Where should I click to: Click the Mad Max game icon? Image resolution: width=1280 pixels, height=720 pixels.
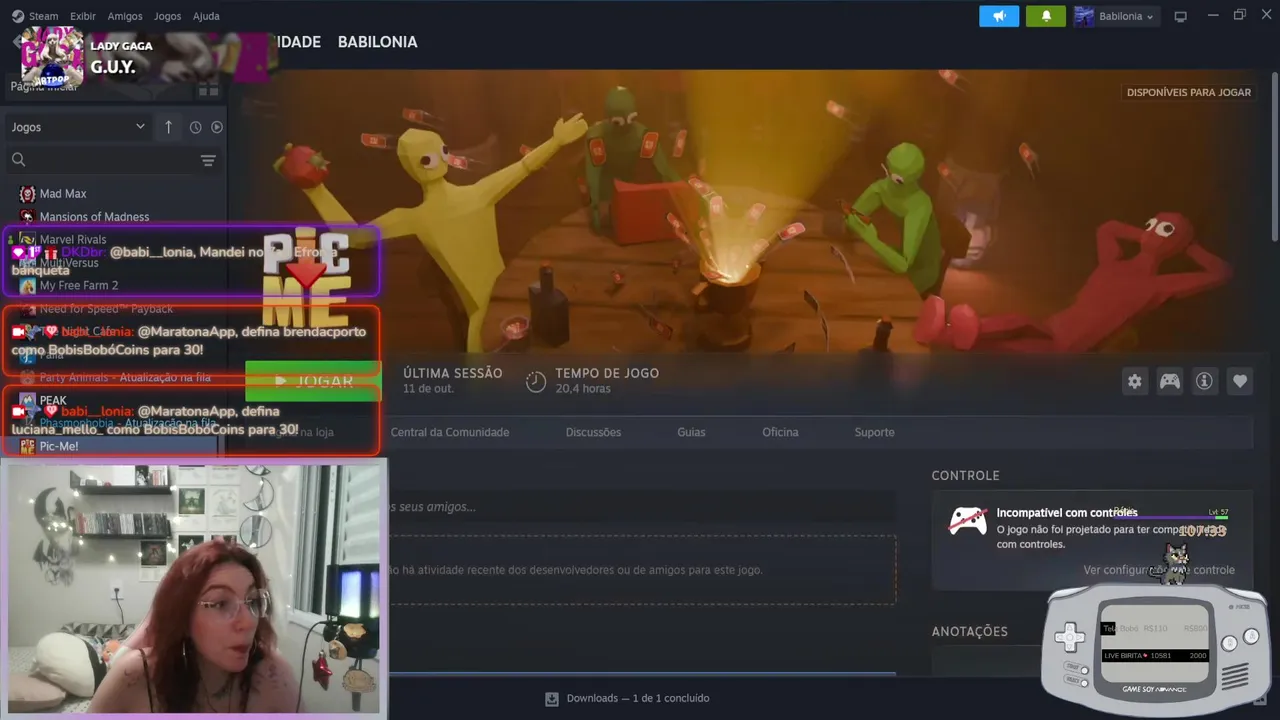(27, 194)
